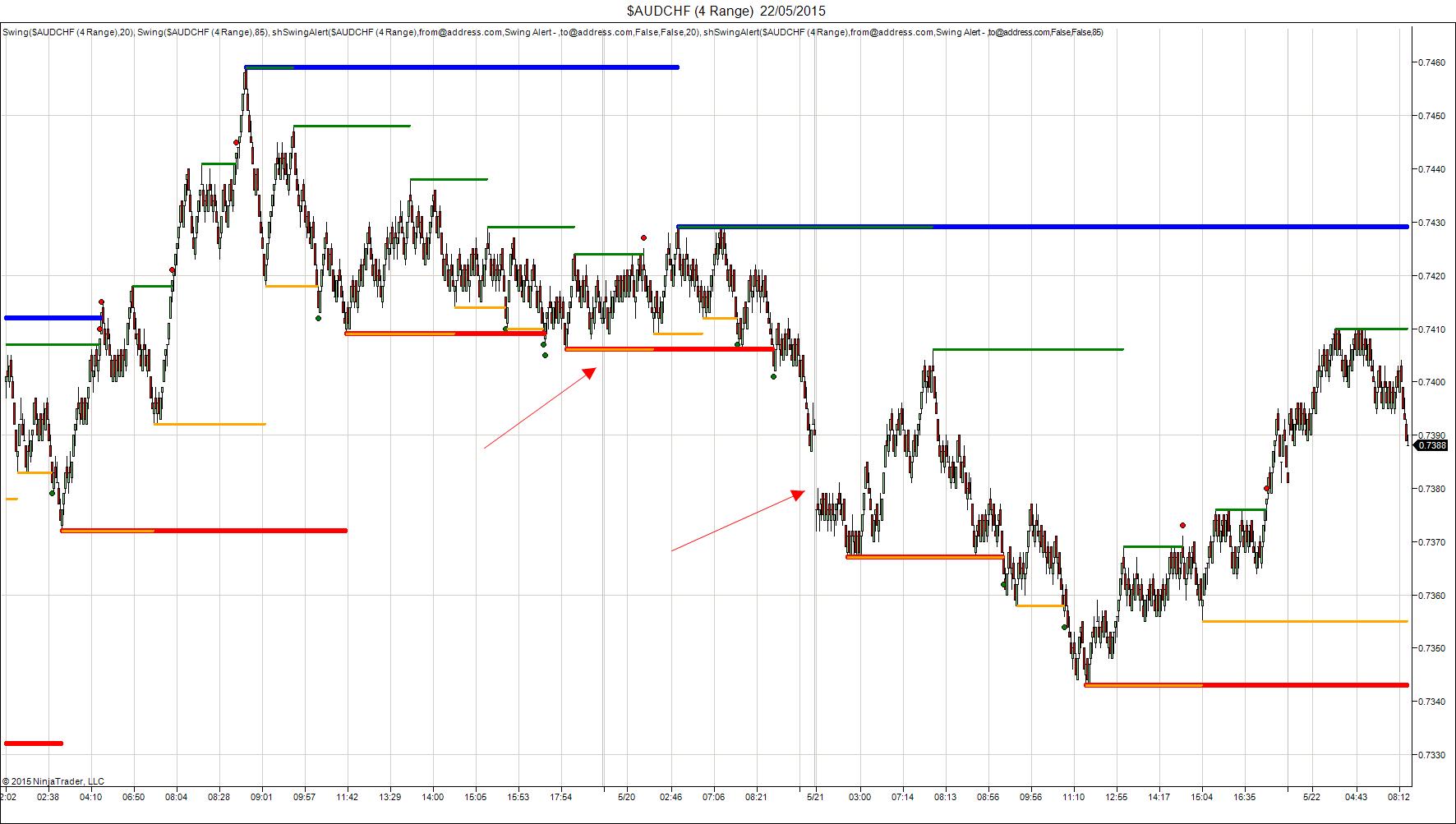Click the 08:13 time axis label

click(x=945, y=797)
